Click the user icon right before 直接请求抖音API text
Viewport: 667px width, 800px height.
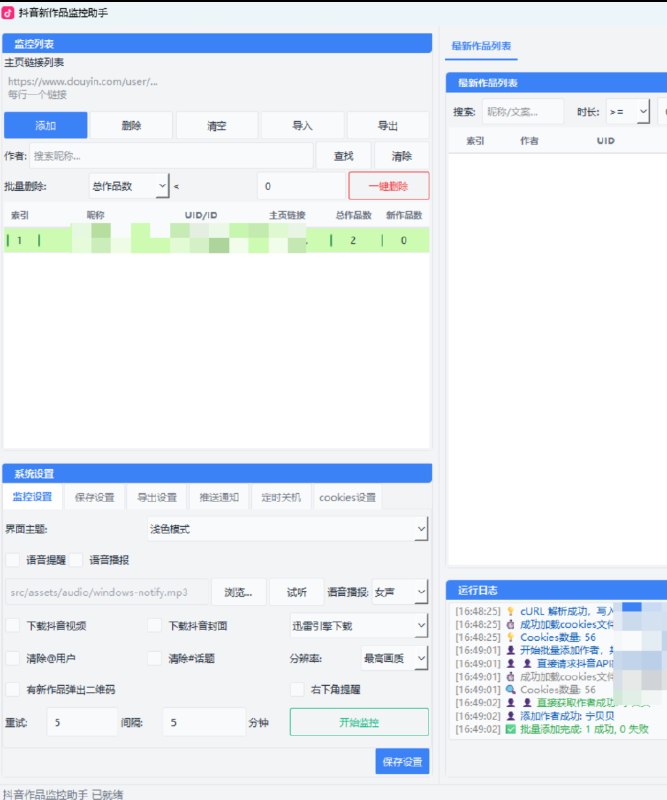click(x=527, y=663)
